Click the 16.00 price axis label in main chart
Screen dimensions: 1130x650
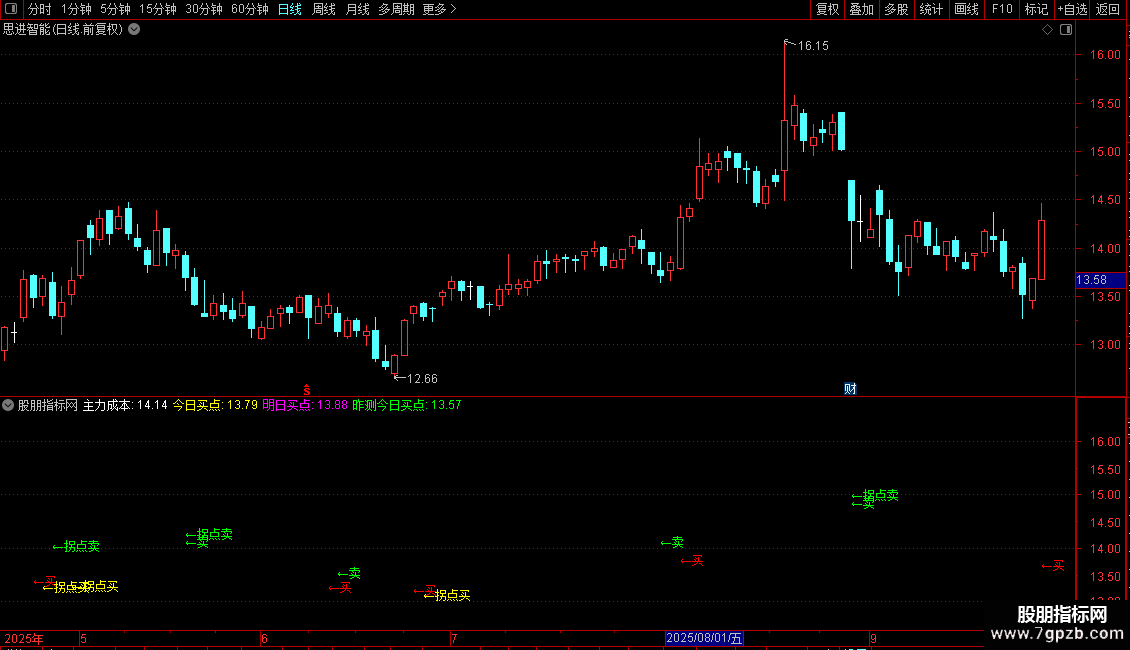point(1105,55)
